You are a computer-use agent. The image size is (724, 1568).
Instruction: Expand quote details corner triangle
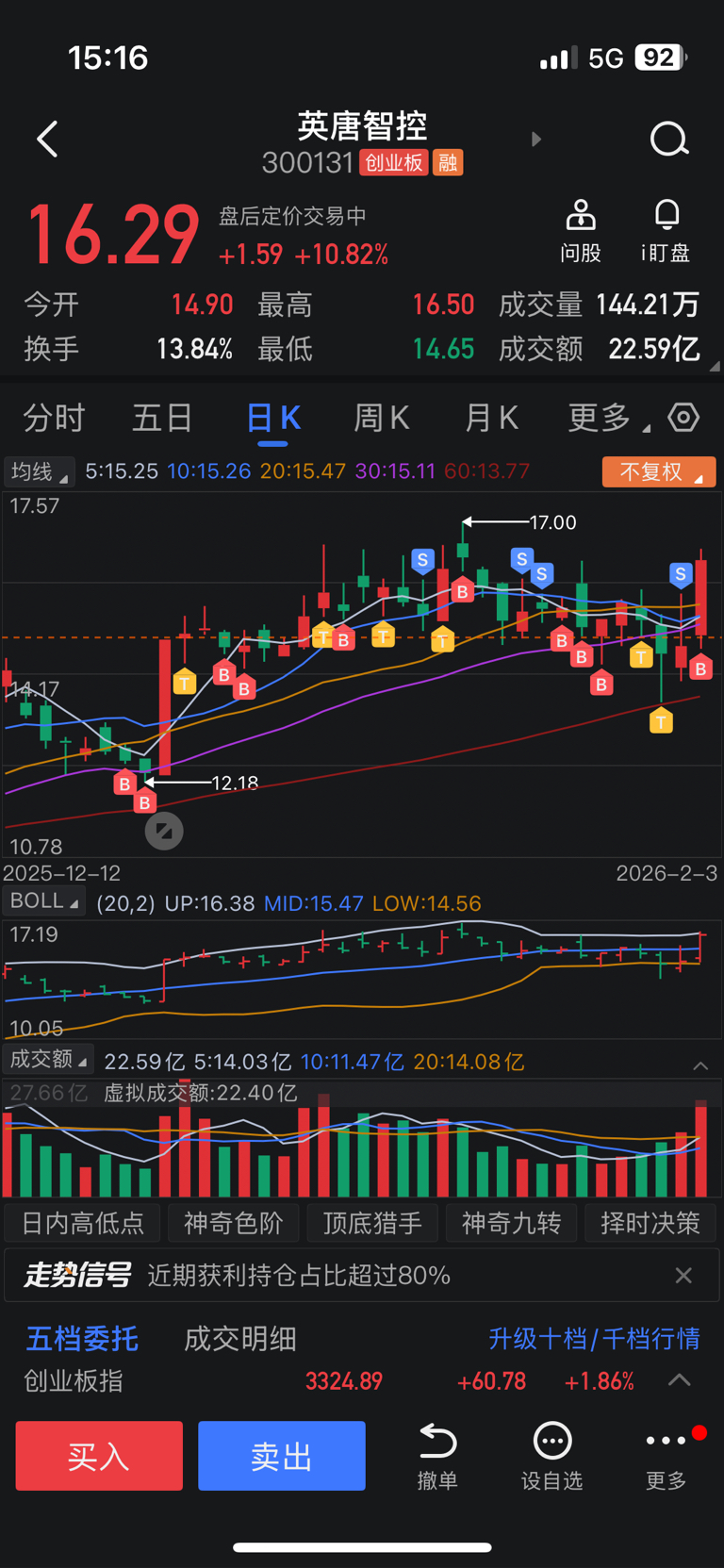tap(714, 366)
